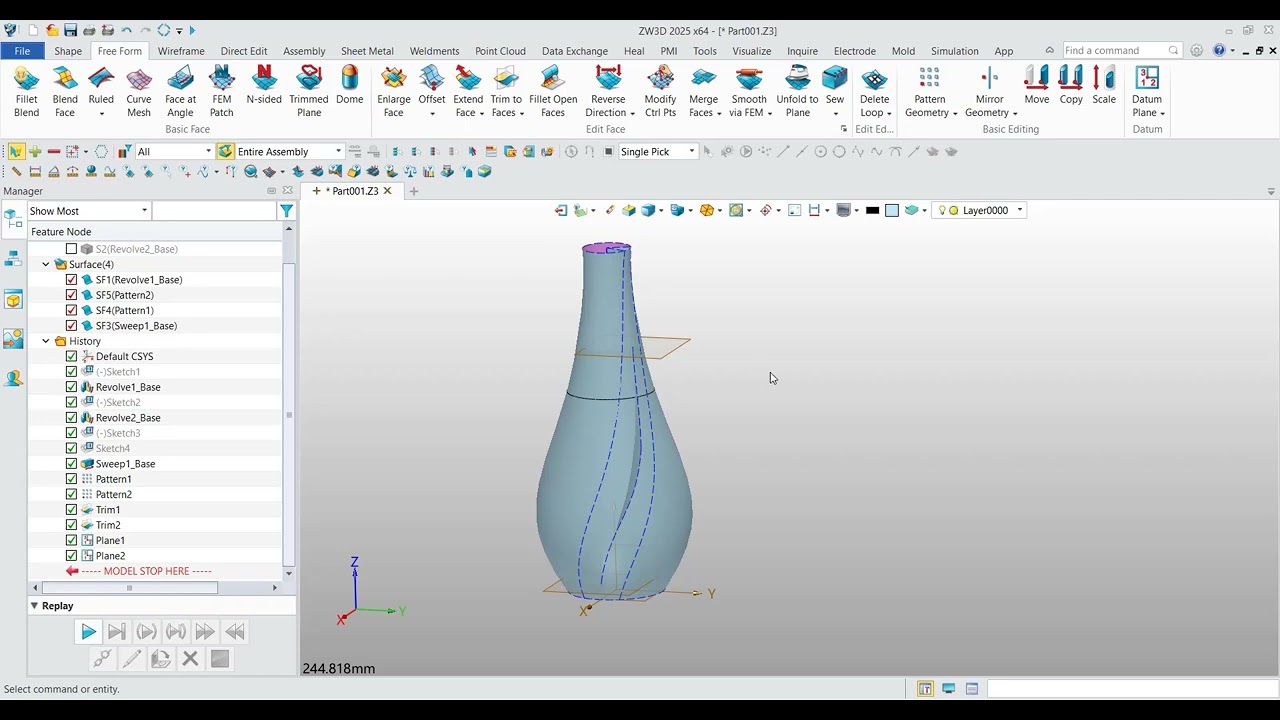
Task: Check the S2(Revolve2_Base) checkbox
Action: pos(71,249)
